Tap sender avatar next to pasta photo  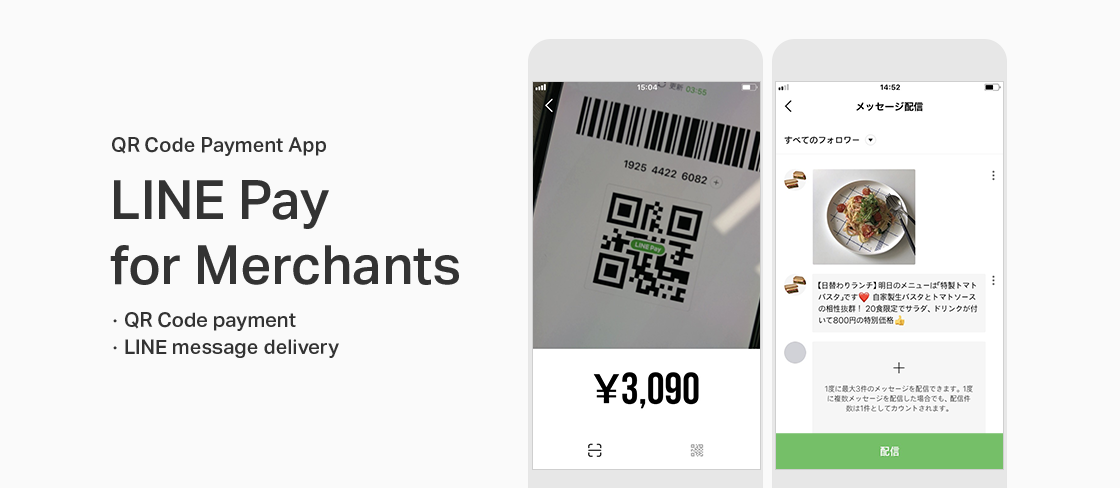[x=795, y=180]
